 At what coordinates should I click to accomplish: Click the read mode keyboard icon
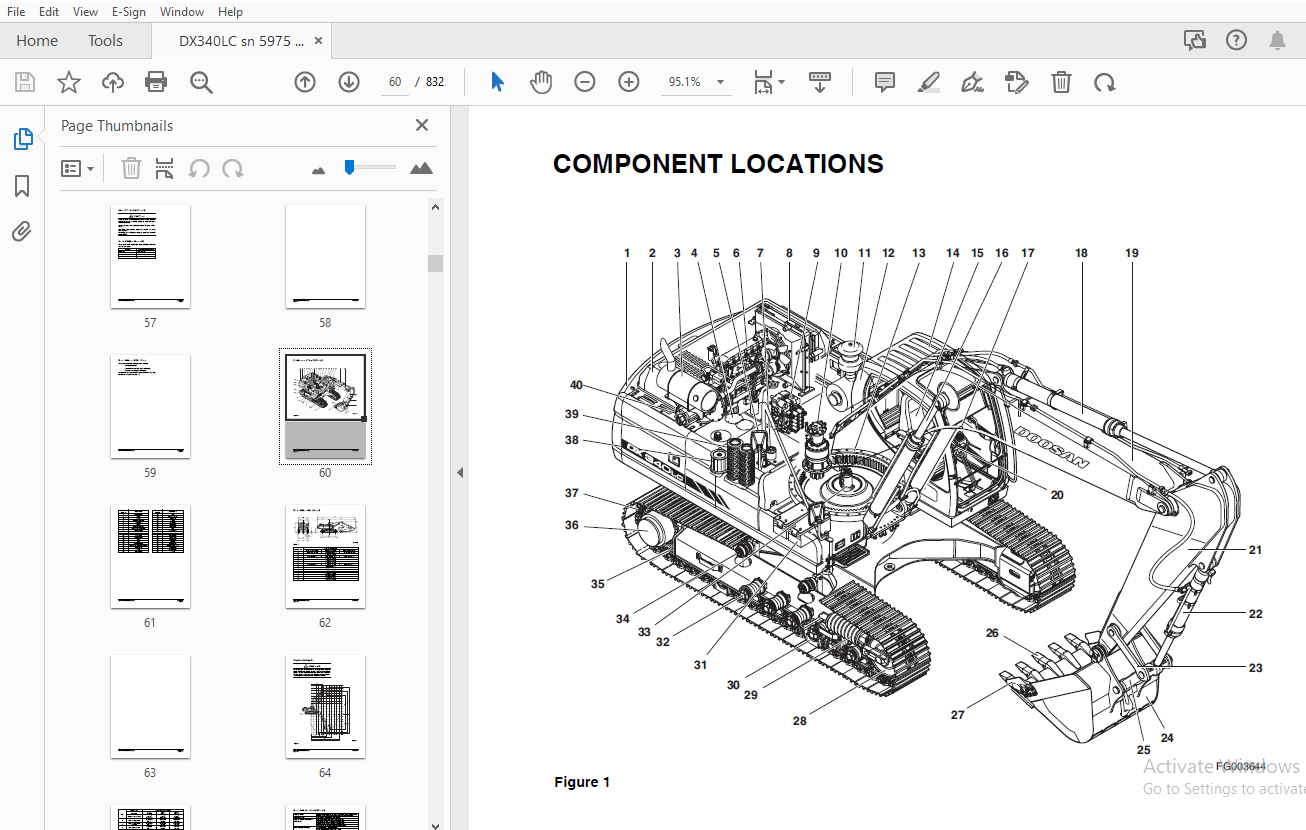[x=820, y=82]
